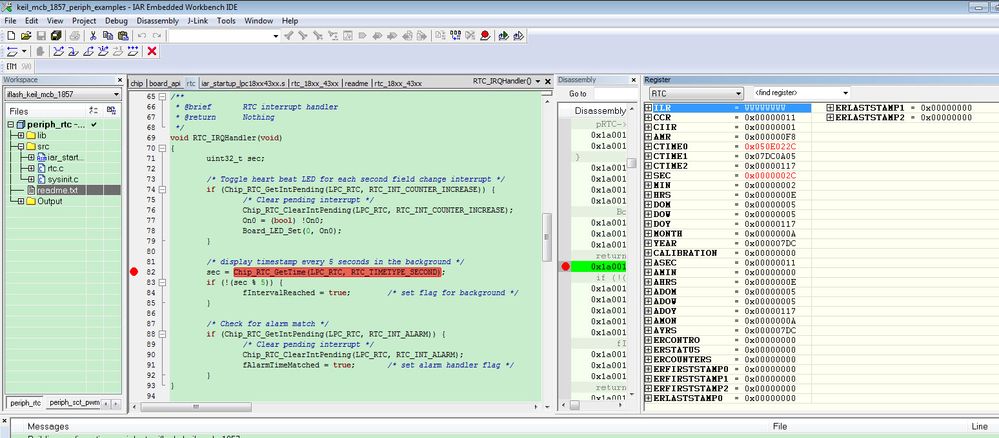Image resolution: width=999 pixels, height=438 pixels.
Task: Click the Paste clipboard icon
Action: click(123, 36)
